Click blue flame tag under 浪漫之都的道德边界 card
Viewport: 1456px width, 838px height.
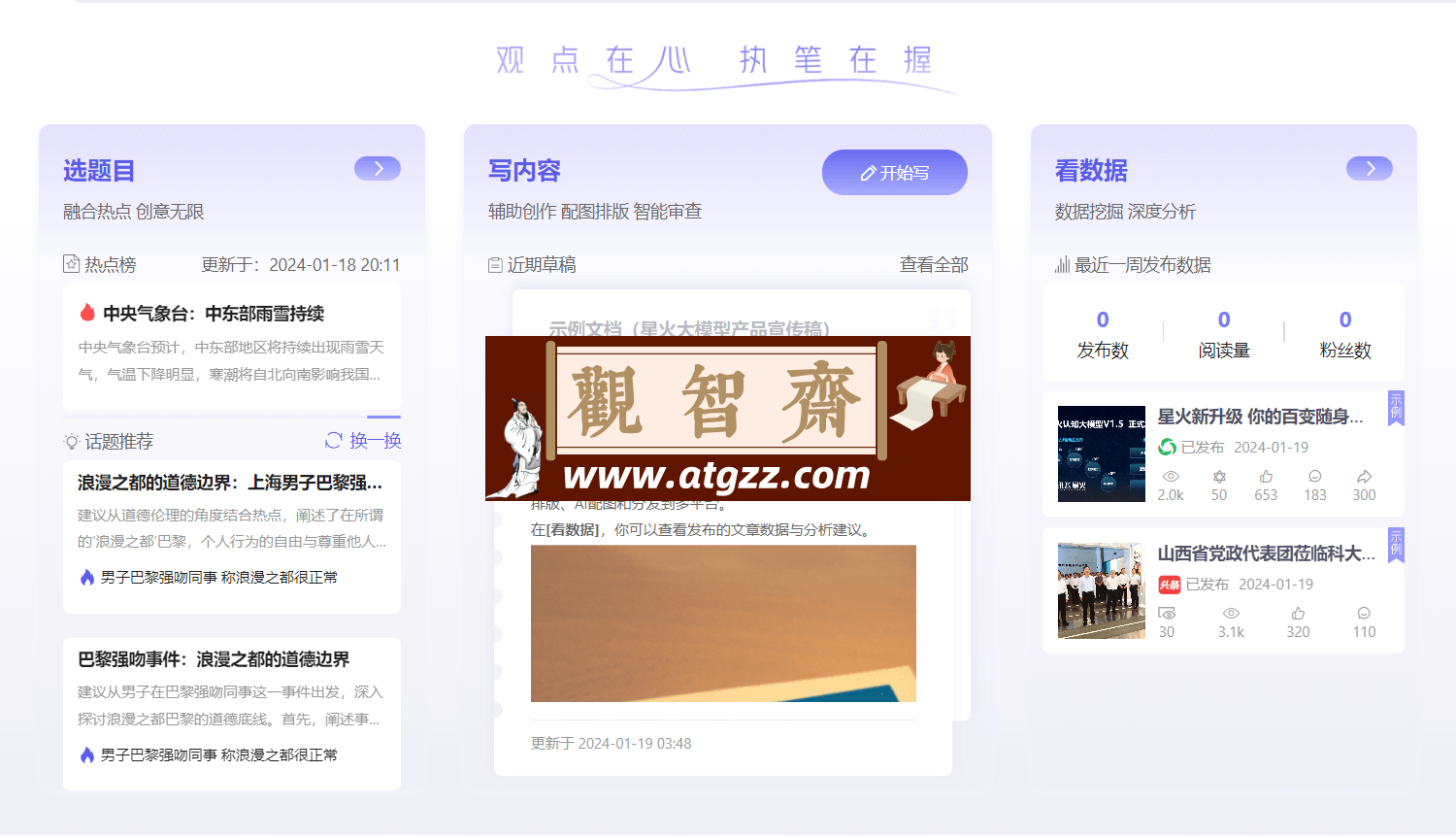point(87,577)
